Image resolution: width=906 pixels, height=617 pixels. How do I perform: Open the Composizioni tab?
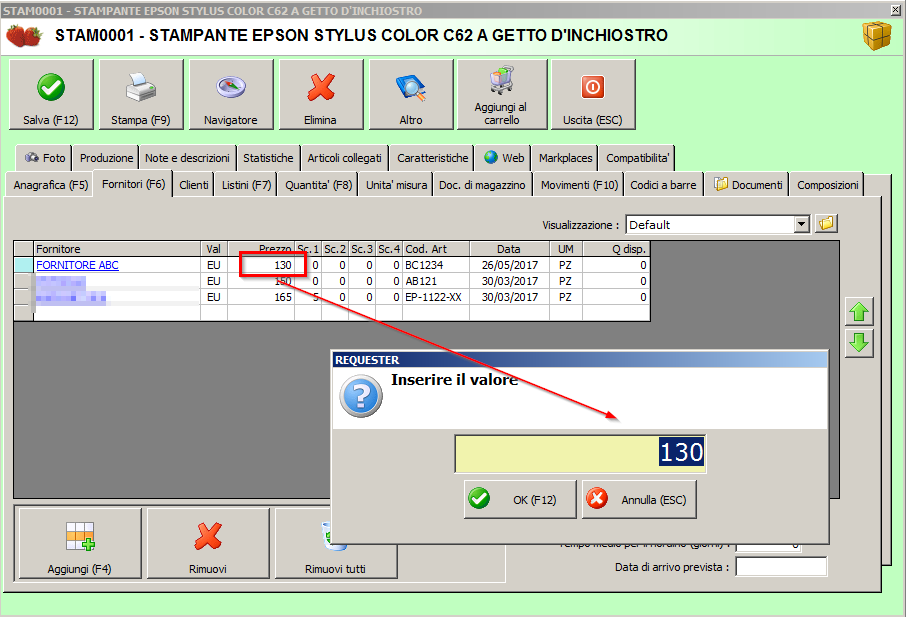(827, 185)
